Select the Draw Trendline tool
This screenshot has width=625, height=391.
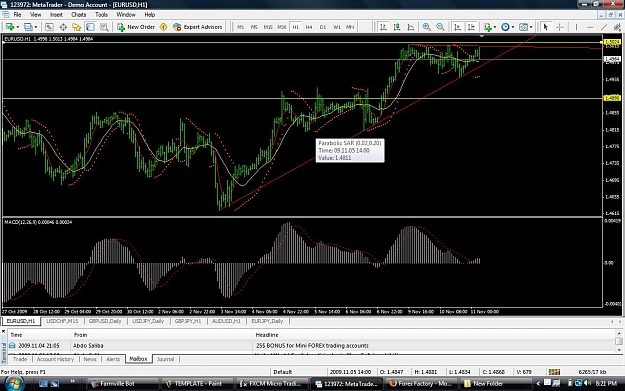point(604,27)
